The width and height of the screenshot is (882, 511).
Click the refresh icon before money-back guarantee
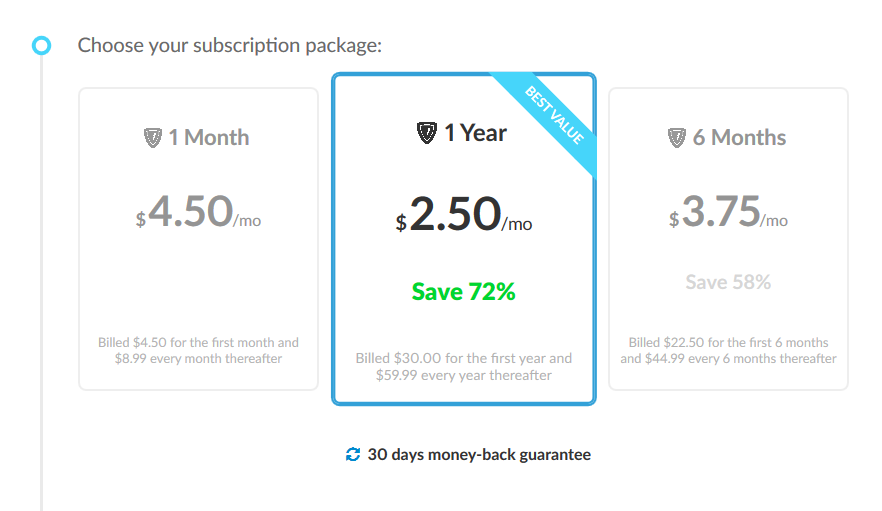click(352, 455)
